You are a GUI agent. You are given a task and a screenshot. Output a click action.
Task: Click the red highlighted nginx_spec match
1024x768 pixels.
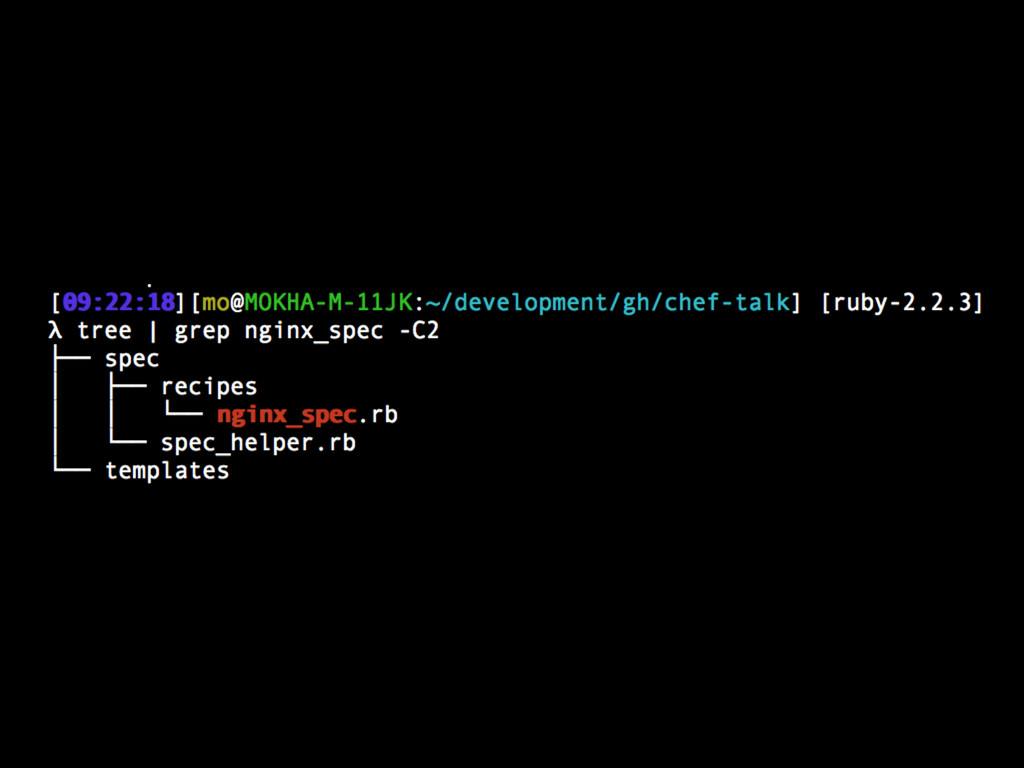coord(287,415)
